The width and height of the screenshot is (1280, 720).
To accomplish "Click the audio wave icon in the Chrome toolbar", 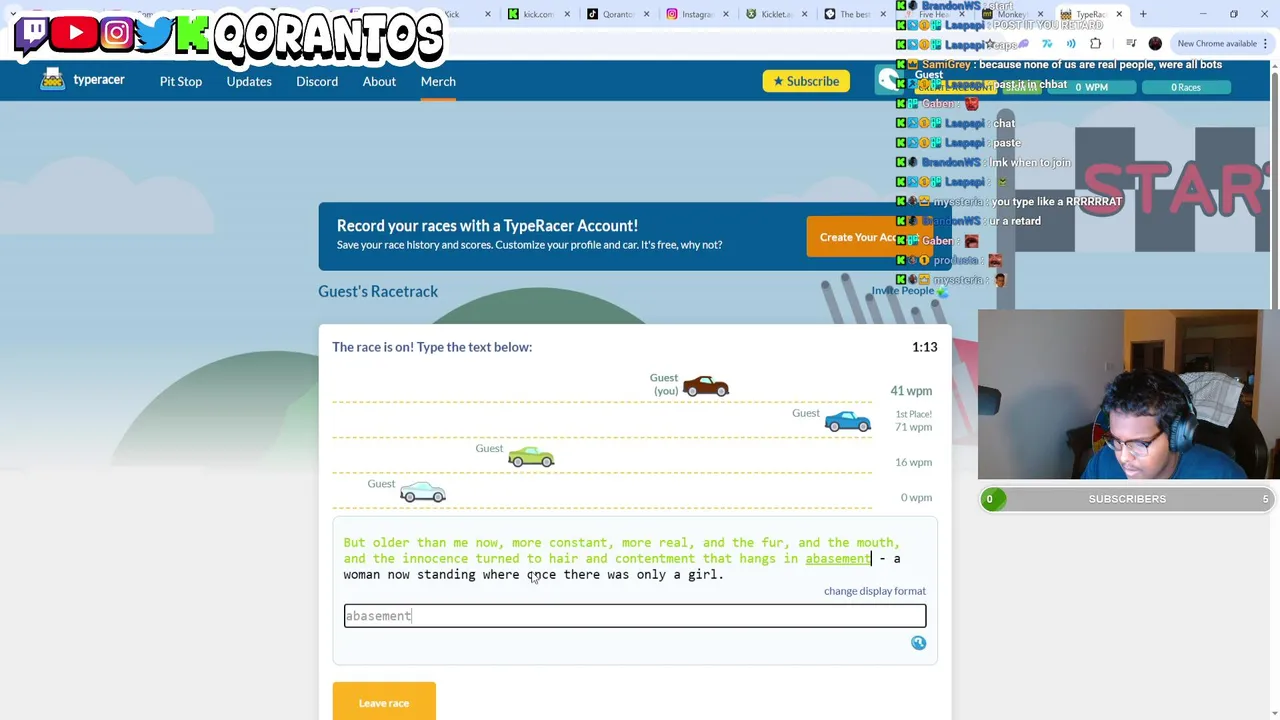I will tap(1071, 43).
